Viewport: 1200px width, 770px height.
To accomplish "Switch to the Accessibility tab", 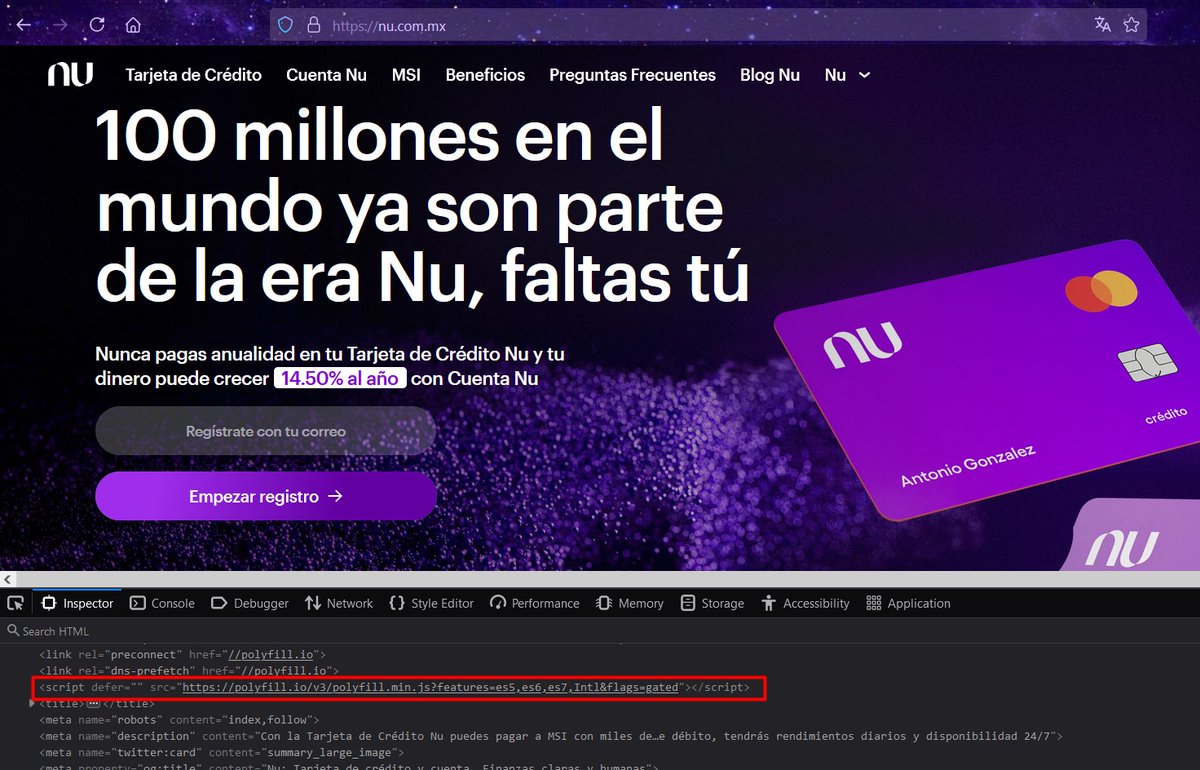I will (805, 603).
